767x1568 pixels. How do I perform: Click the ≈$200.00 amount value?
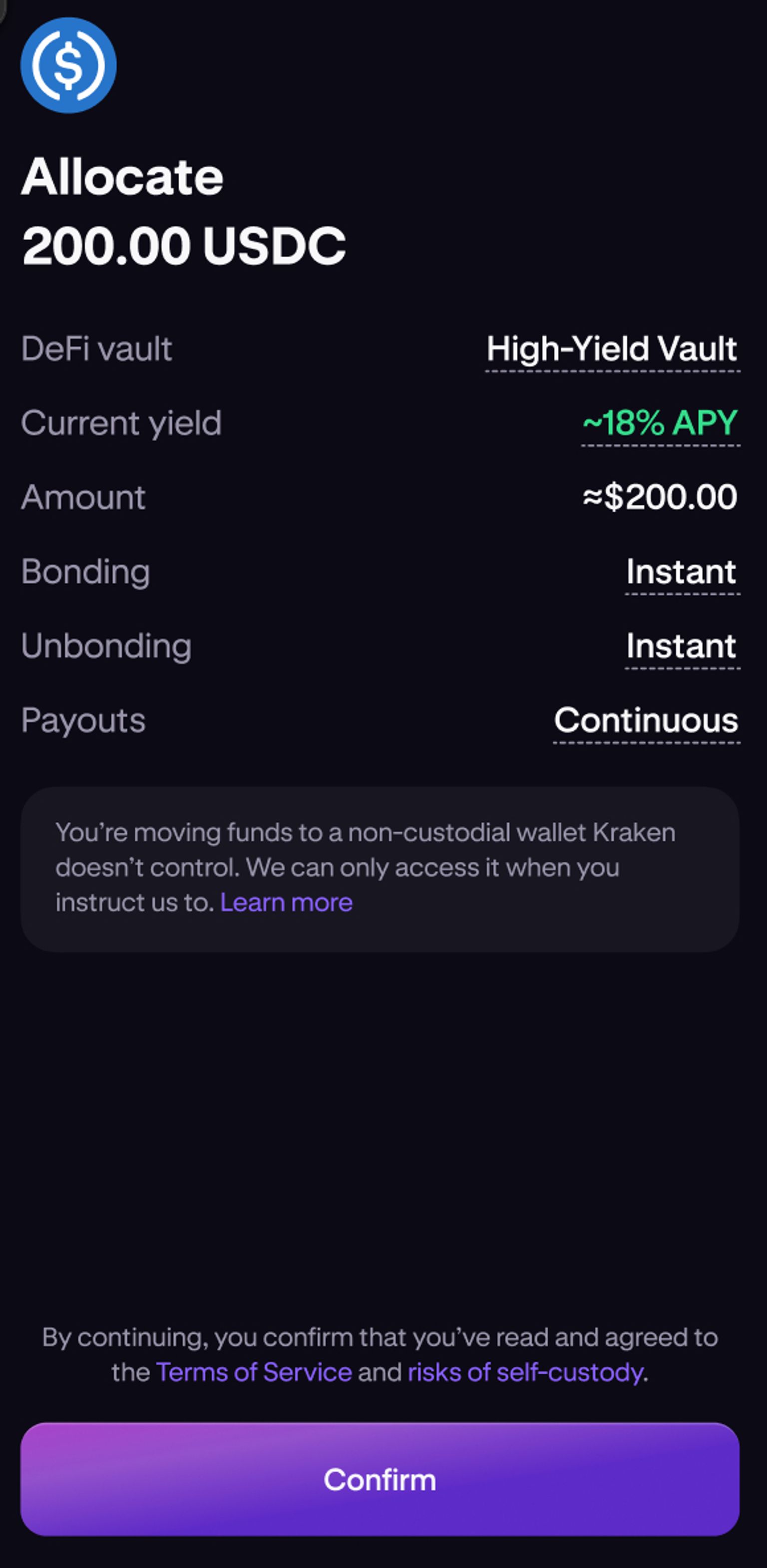pos(661,497)
